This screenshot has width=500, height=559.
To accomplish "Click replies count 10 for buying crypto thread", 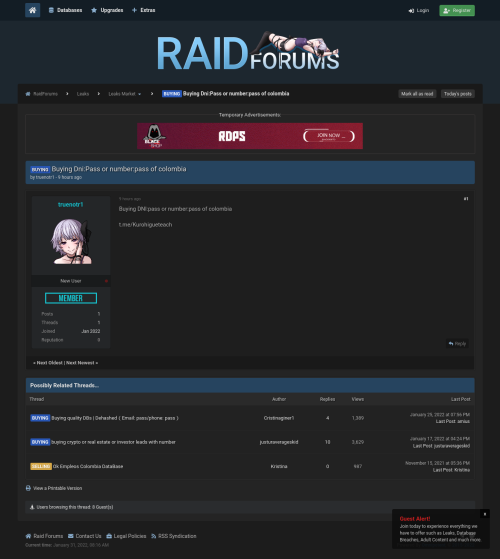I will click(x=328, y=442).
